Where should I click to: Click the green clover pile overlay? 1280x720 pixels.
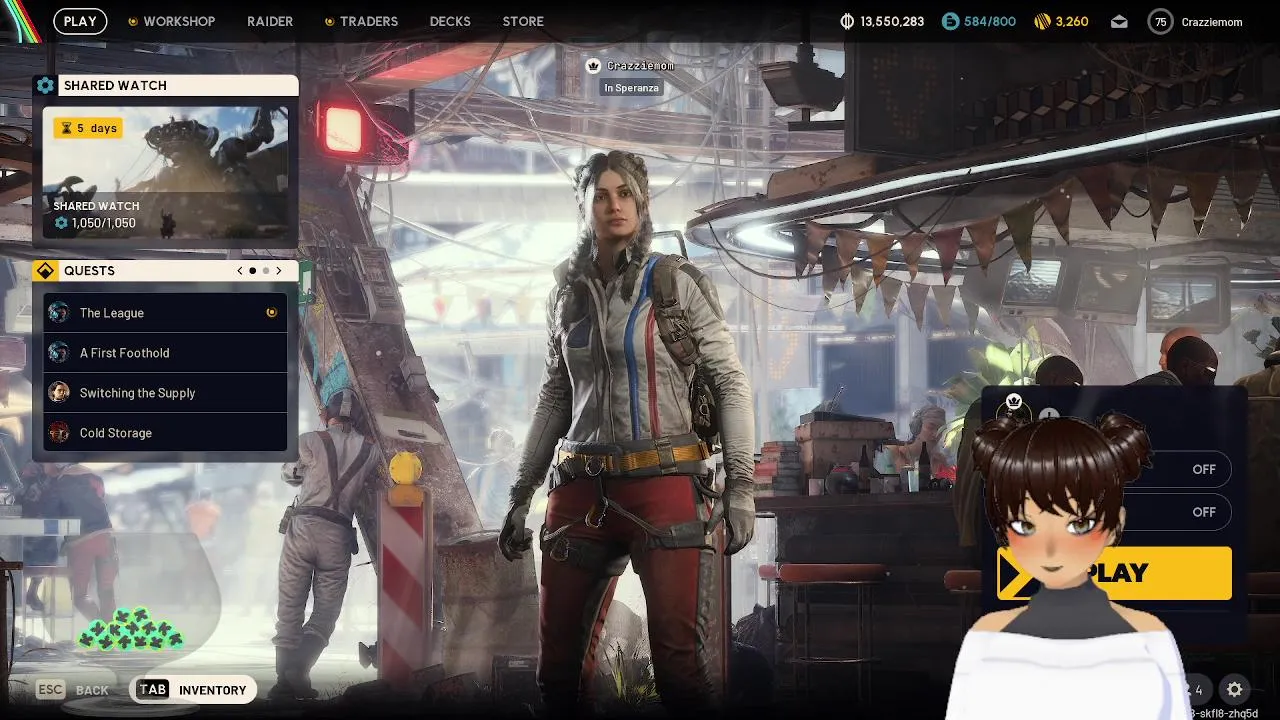coord(131,631)
